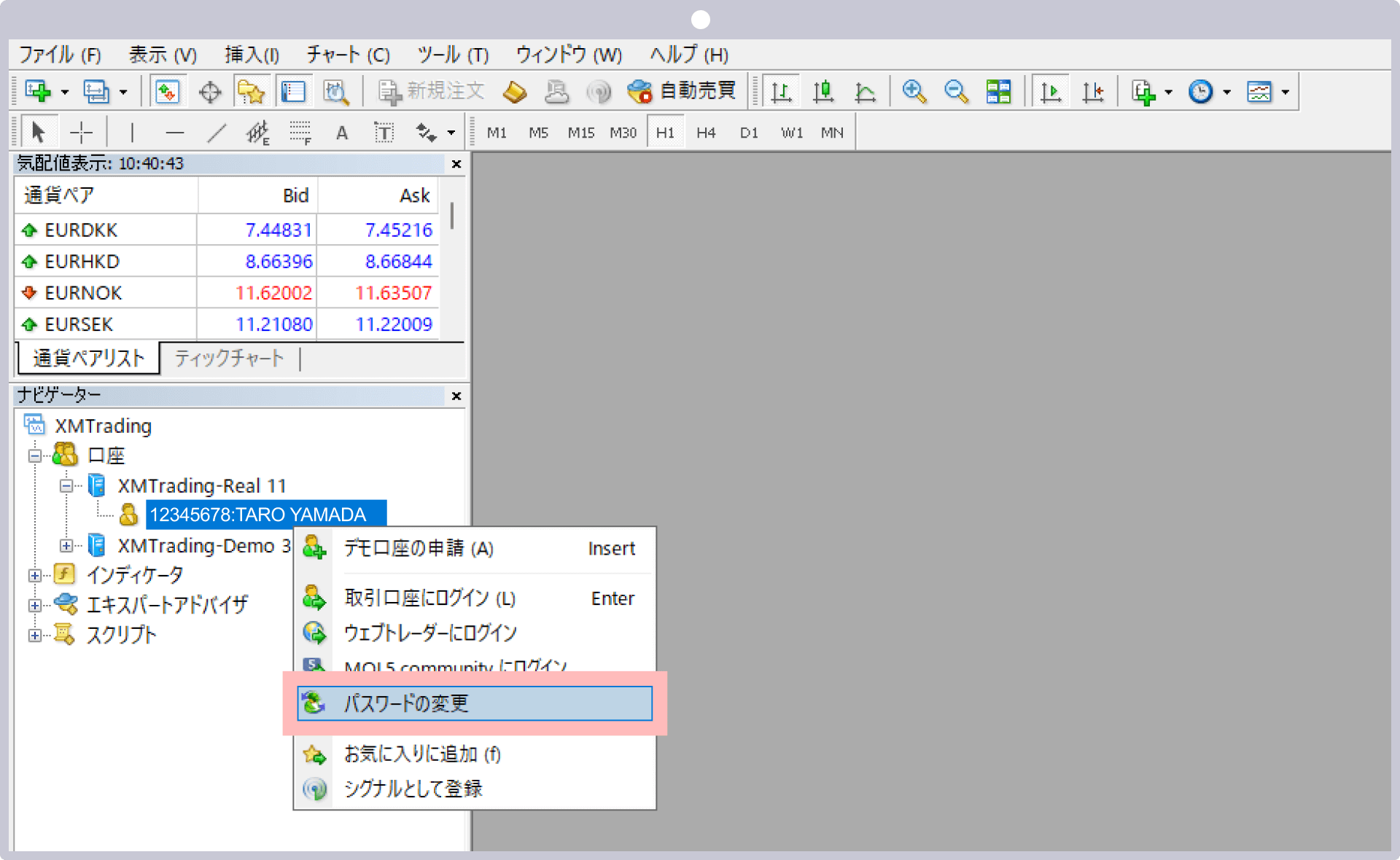This screenshot has height=860, width=1400.
Task: Select the candlestick chart display icon
Action: [x=823, y=92]
